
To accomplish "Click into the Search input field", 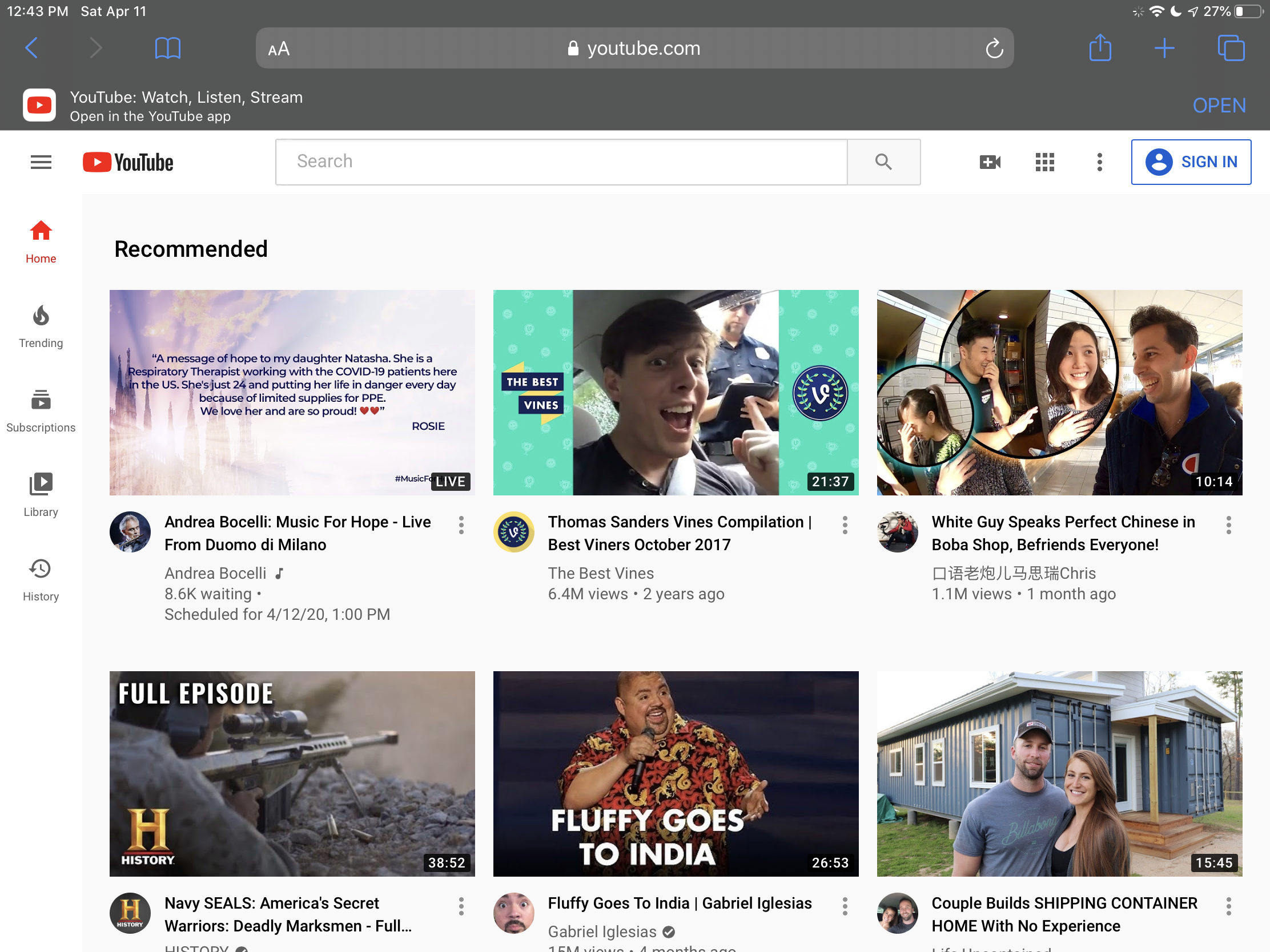I will pos(561,162).
